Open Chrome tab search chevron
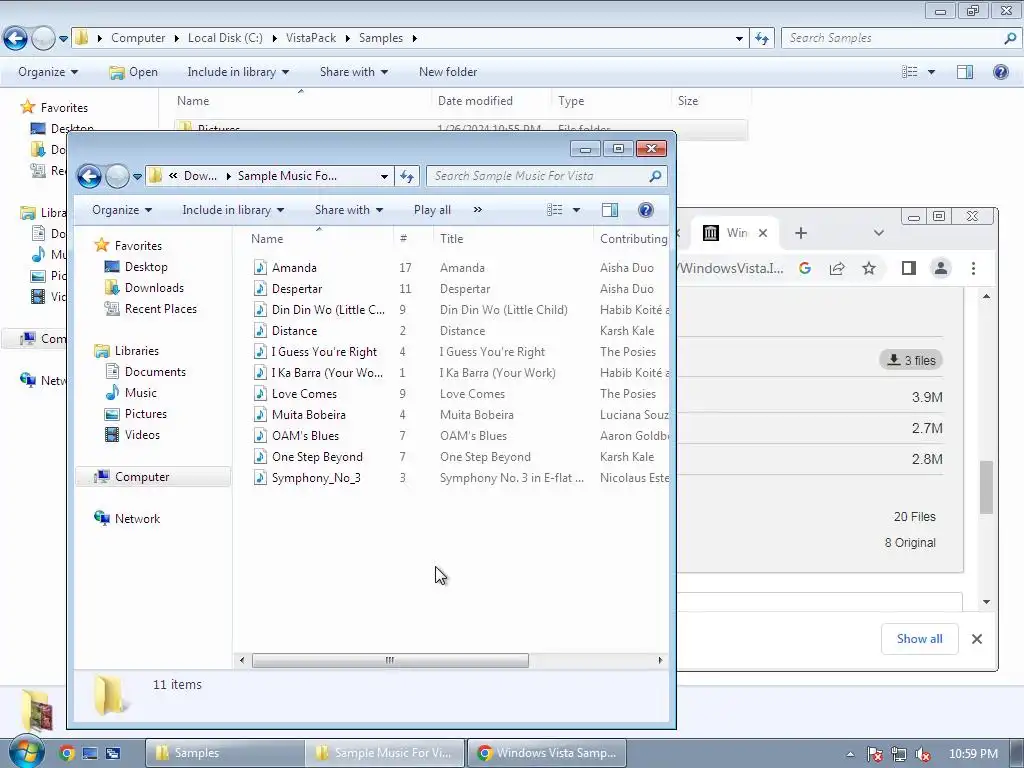1024x768 pixels. [x=878, y=233]
